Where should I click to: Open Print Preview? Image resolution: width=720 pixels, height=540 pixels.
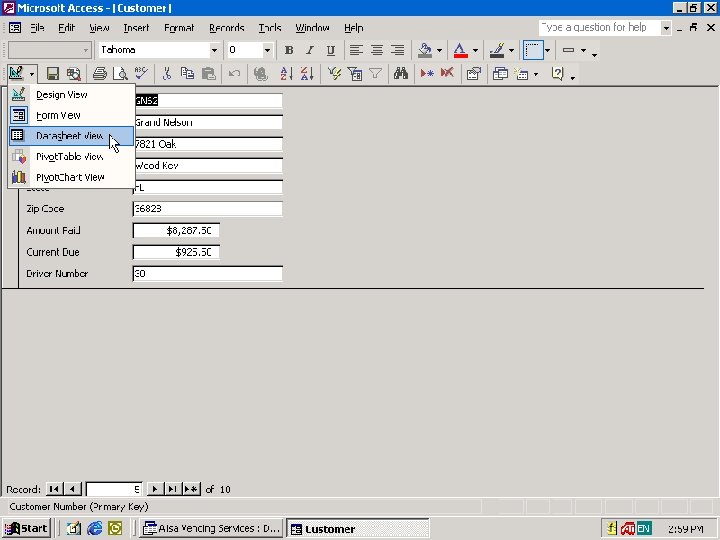click(120, 73)
